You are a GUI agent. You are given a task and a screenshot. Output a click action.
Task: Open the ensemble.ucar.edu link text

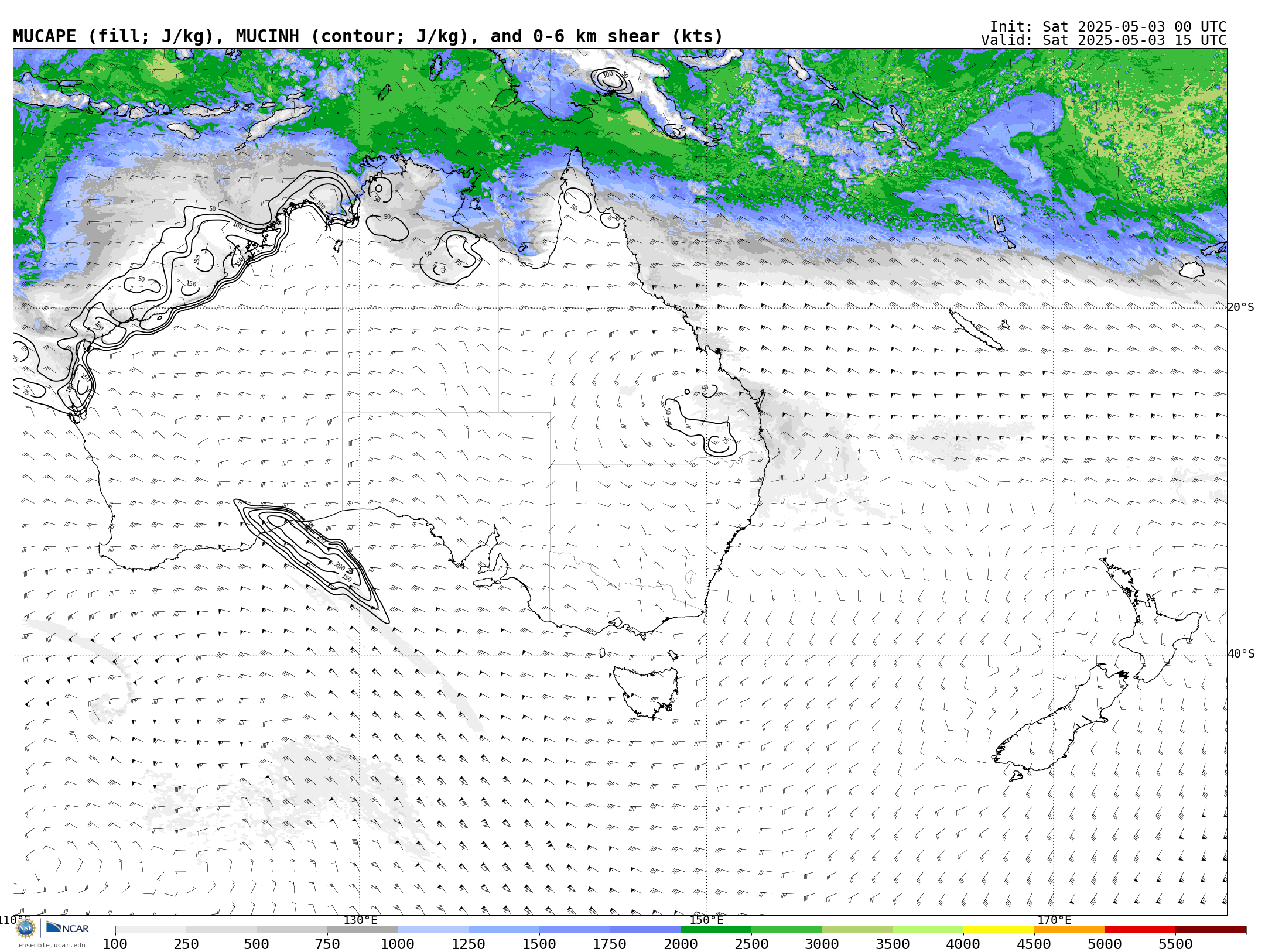click(x=52, y=945)
